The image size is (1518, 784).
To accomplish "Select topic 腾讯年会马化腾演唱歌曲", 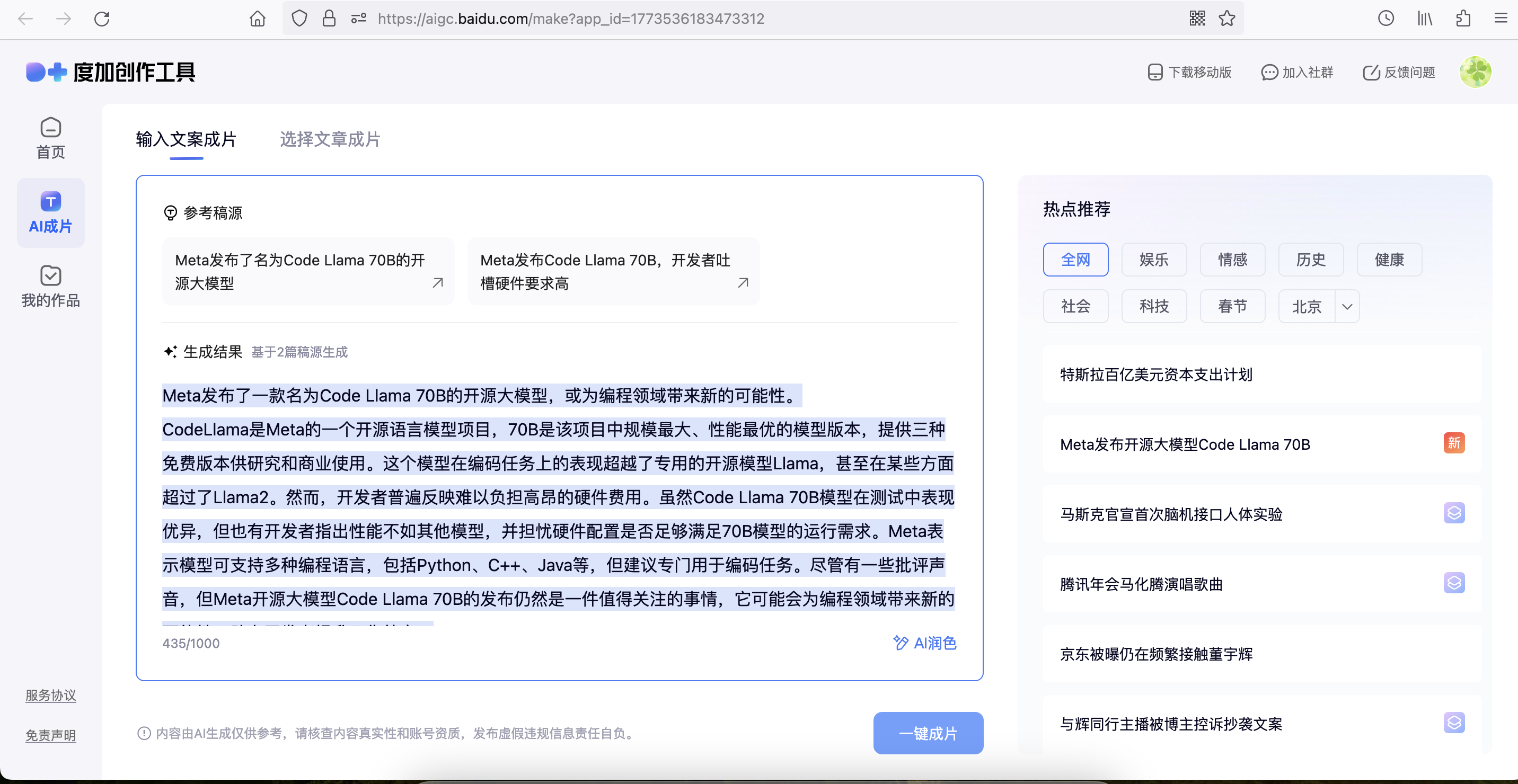I will click(x=1261, y=584).
